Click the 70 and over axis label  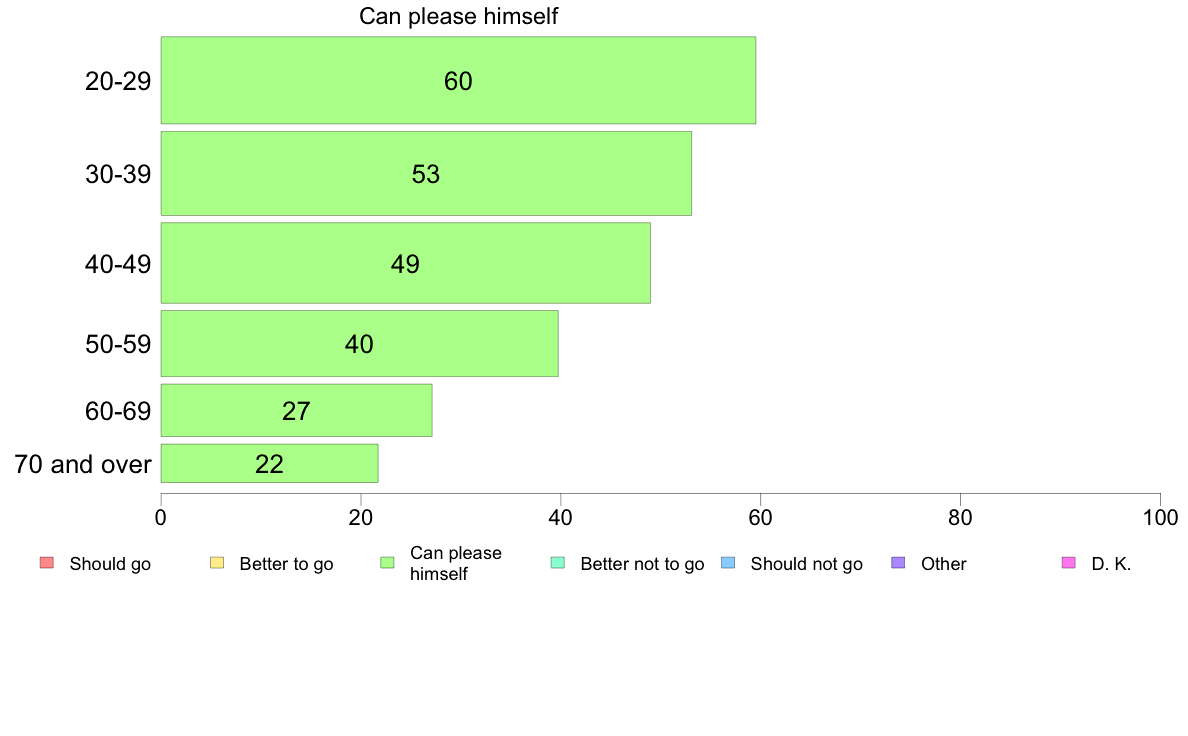coord(83,464)
